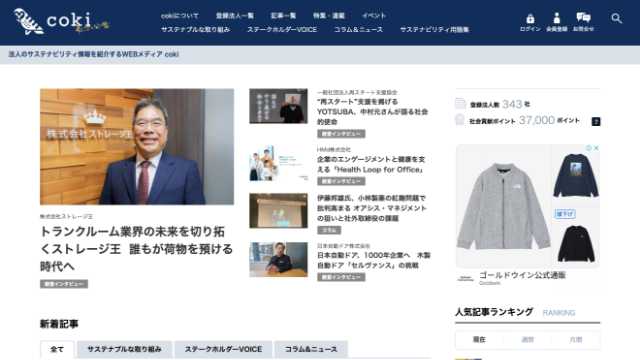This screenshot has width=640, height=360.
Task: Open site search with magnifier icon
Action: pyautogui.click(x=616, y=18)
